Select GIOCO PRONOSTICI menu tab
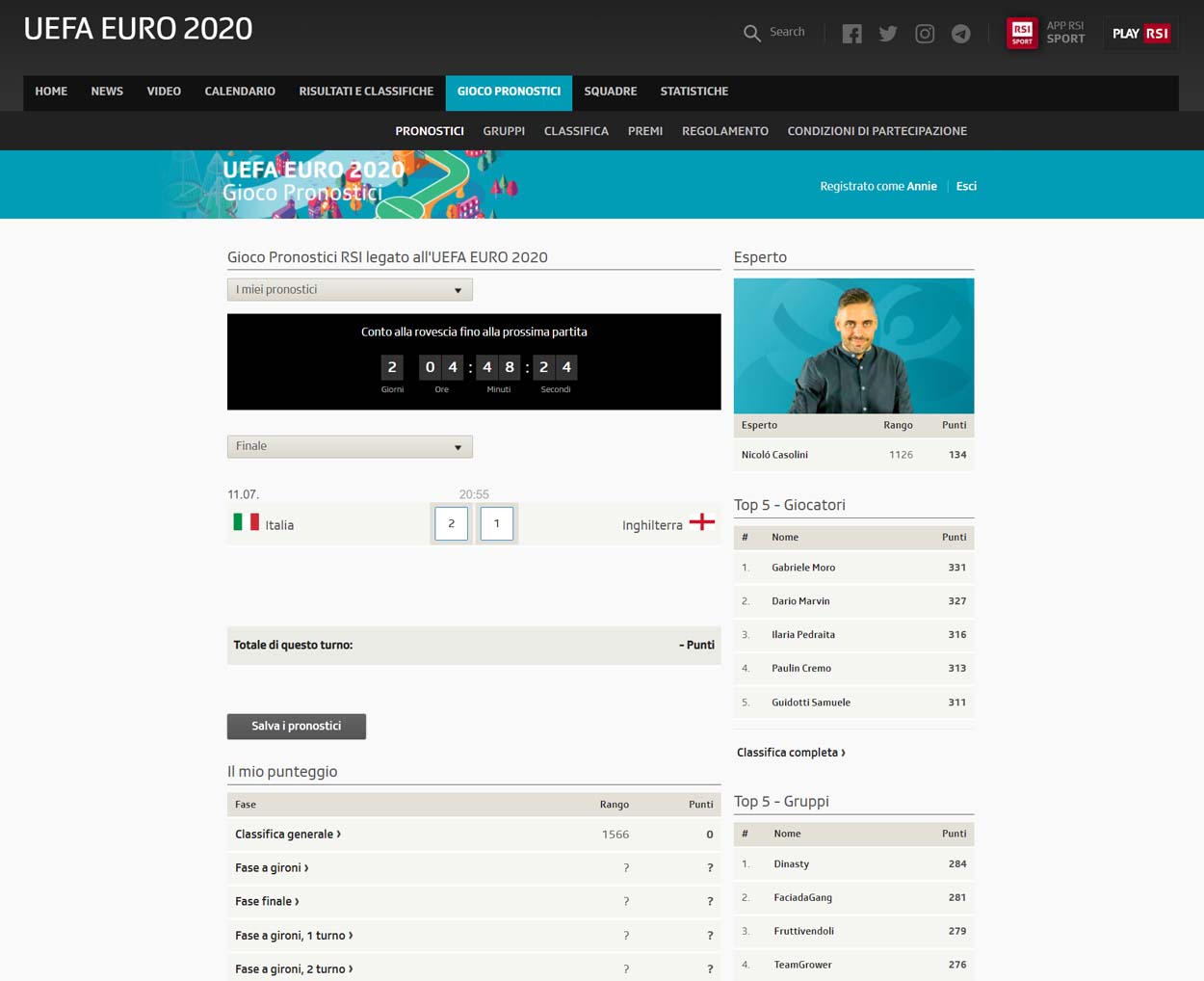This screenshot has height=981, width=1204. (509, 93)
